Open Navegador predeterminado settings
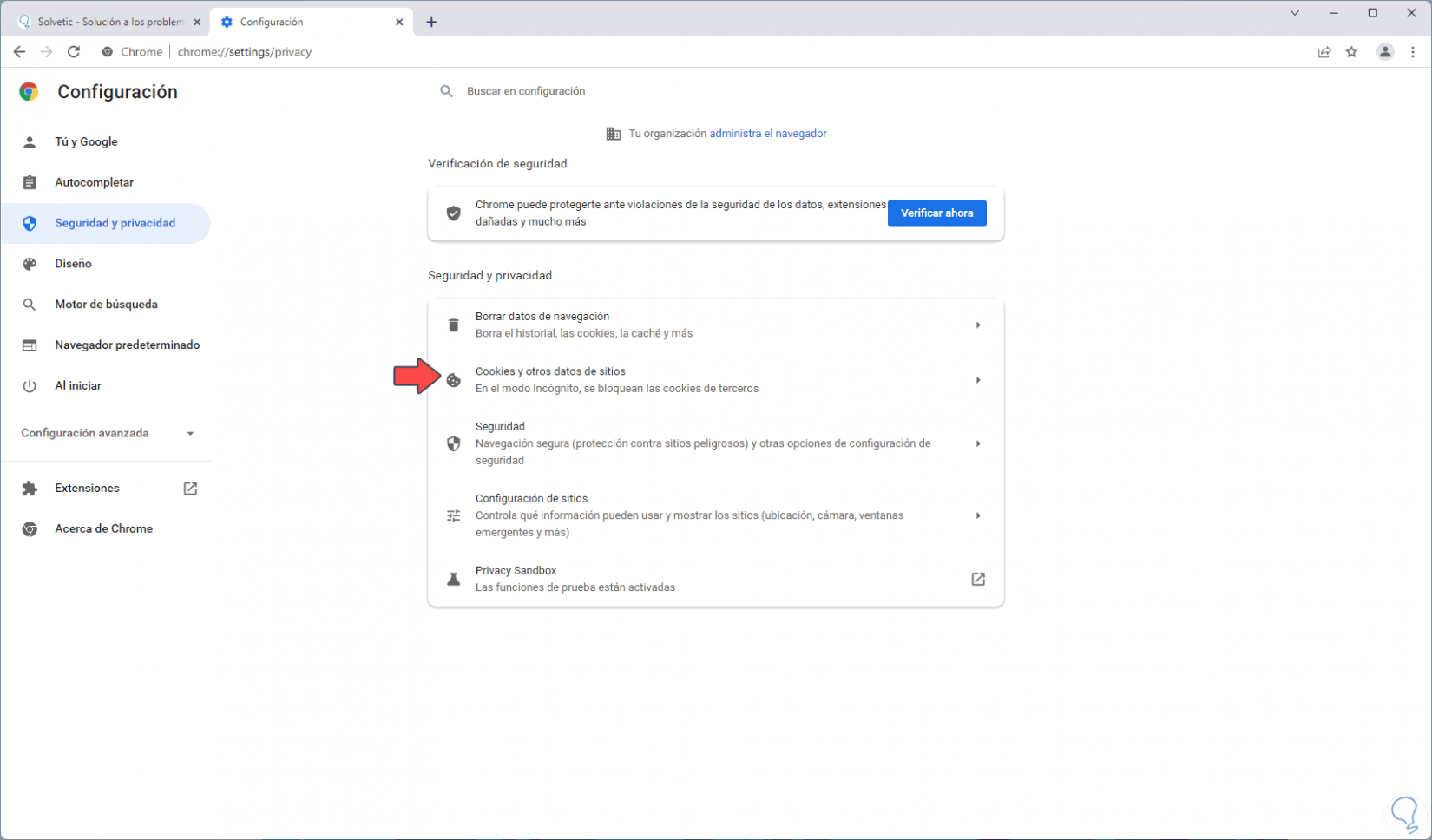Screen dimensions: 1432x840 tap(106, 345)
